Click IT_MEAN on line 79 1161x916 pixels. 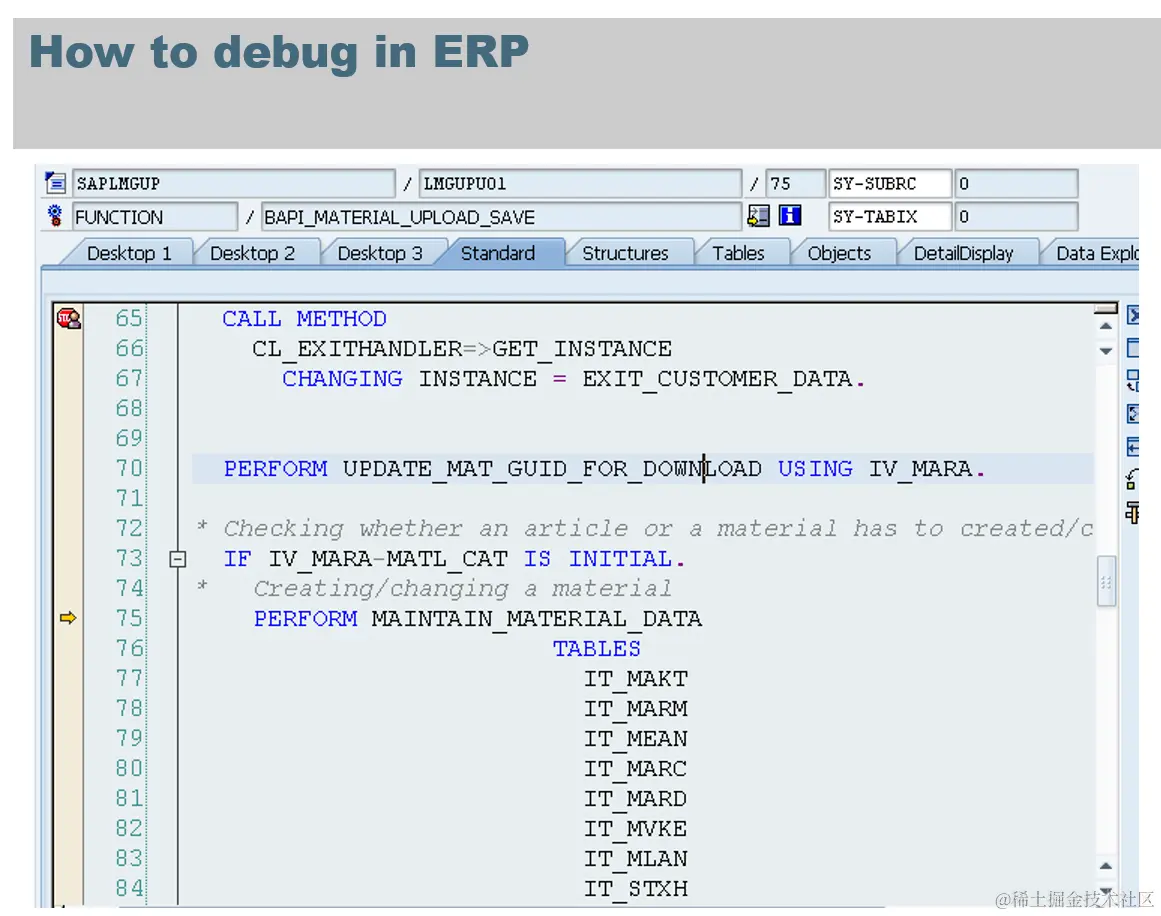pyautogui.click(x=636, y=738)
